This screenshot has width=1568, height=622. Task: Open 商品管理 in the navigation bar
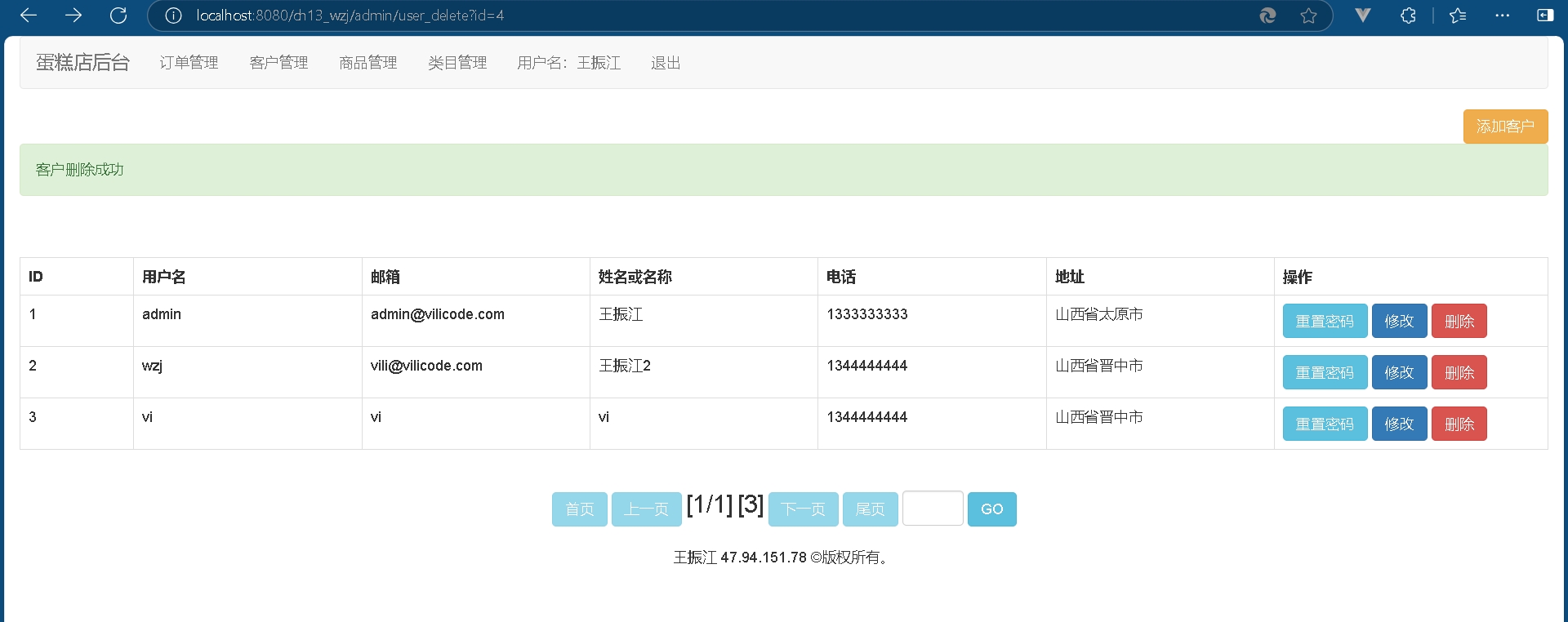click(x=367, y=63)
